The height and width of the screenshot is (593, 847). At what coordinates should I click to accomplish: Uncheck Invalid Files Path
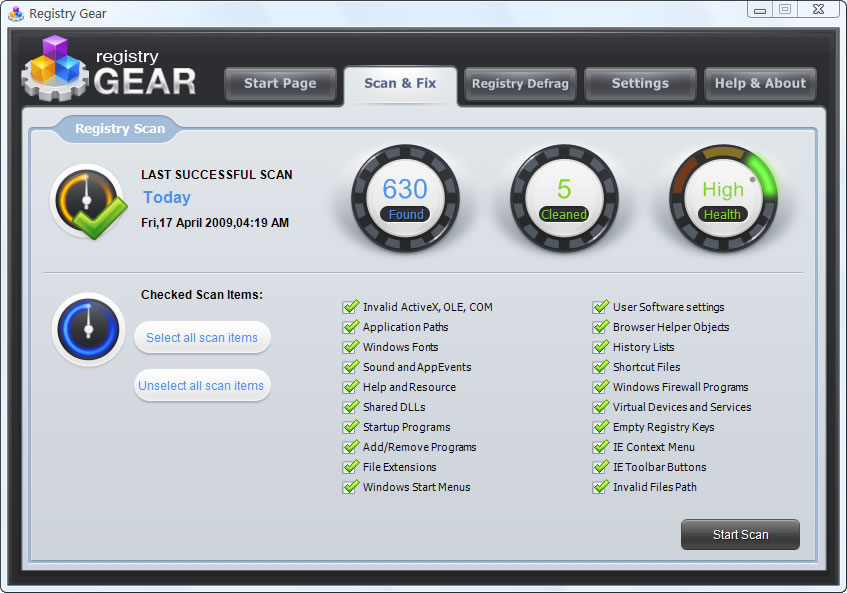click(x=601, y=487)
